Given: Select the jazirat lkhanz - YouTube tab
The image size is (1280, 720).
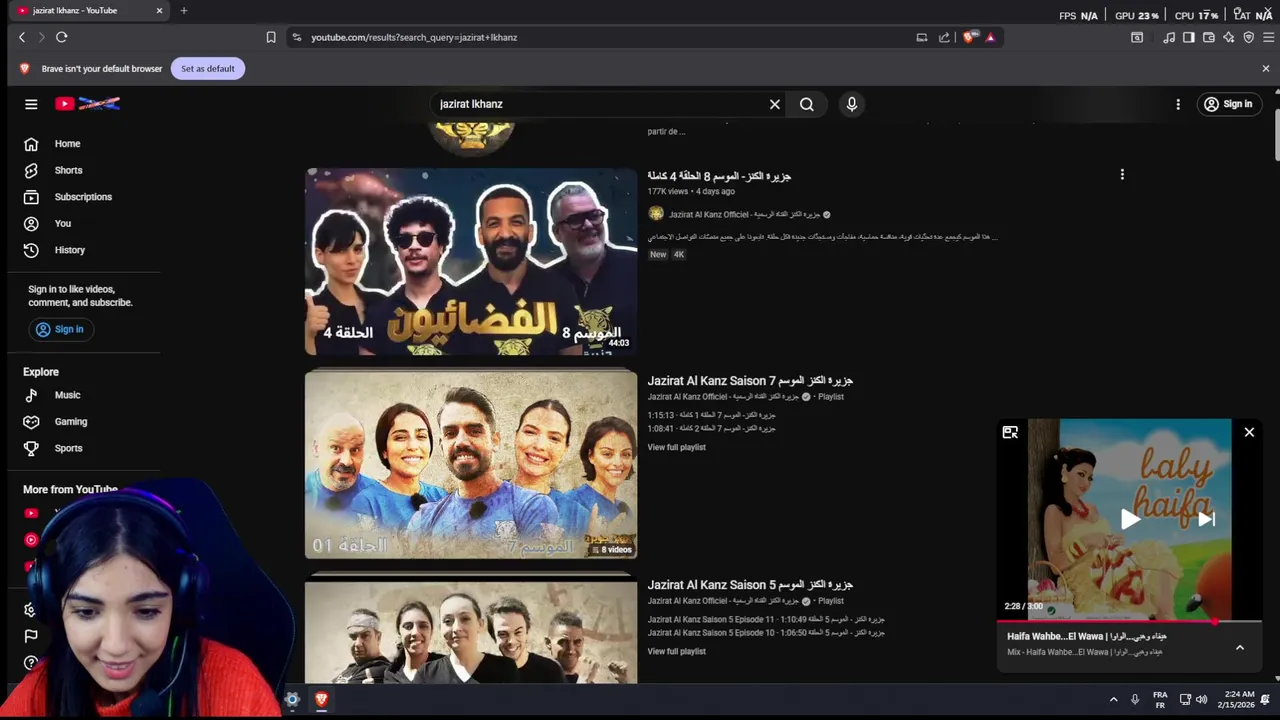Looking at the screenshot, I should pyautogui.click(x=88, y=10).
